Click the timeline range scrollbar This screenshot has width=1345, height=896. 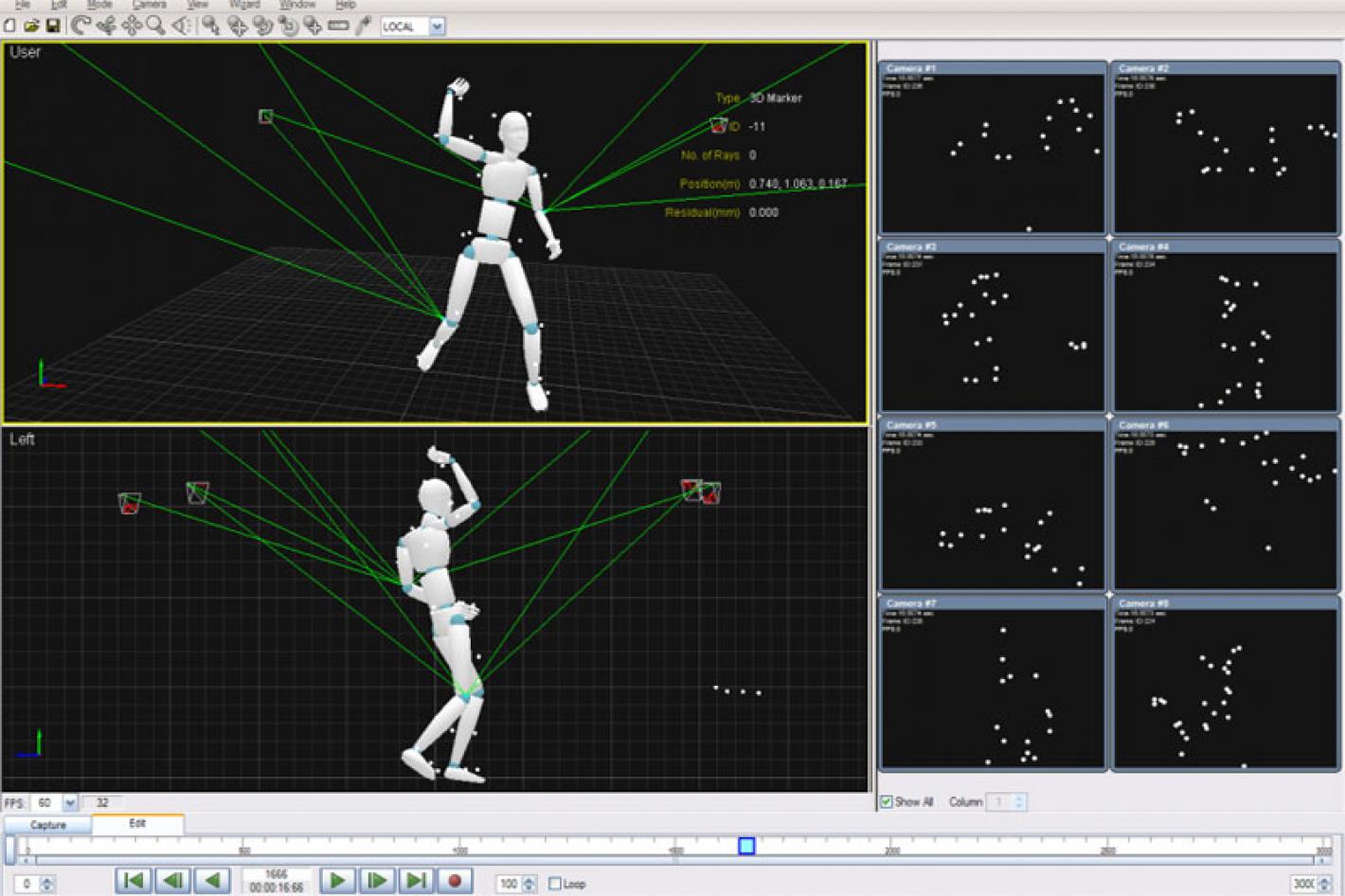(674, 860)
